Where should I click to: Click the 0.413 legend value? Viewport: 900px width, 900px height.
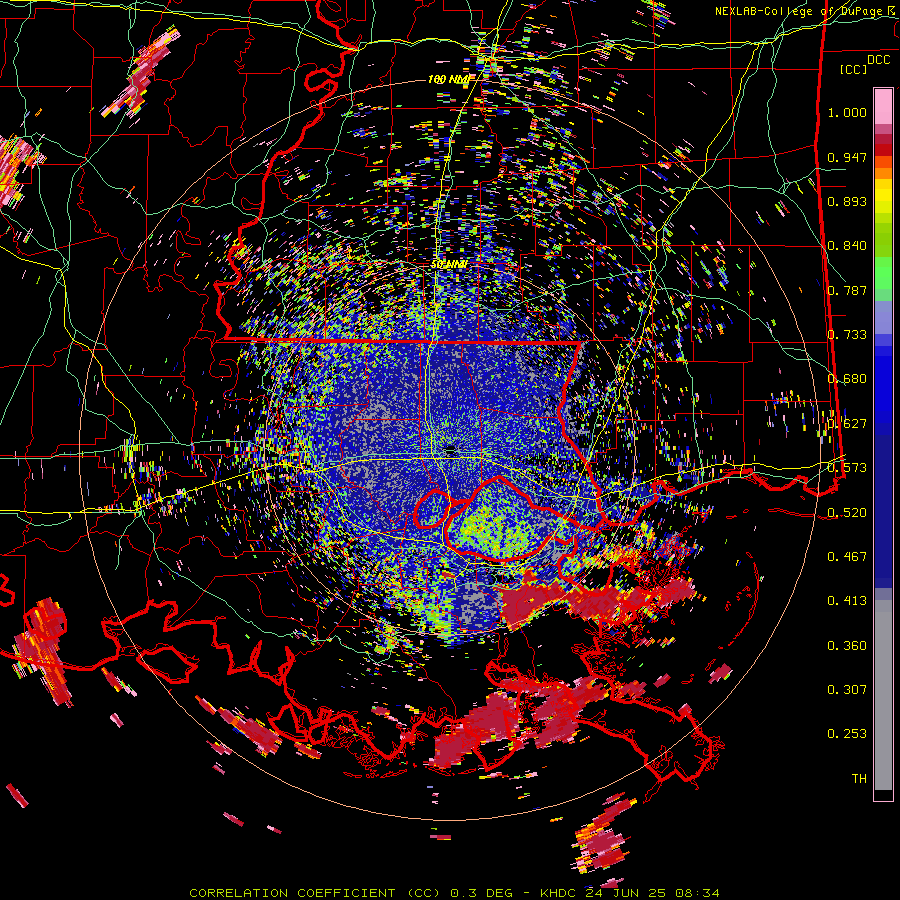tap(847, 601)
